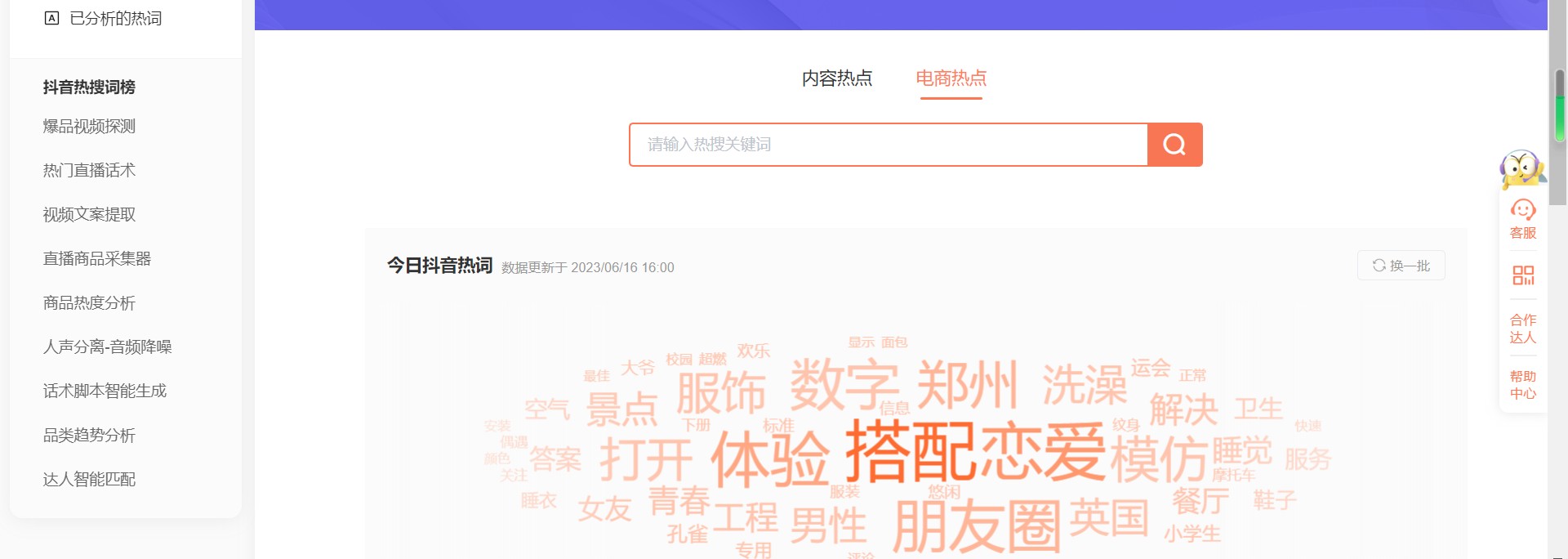Select the word 女友 in the word cloud
The image size is (1568, 559).
pos(605,509)
